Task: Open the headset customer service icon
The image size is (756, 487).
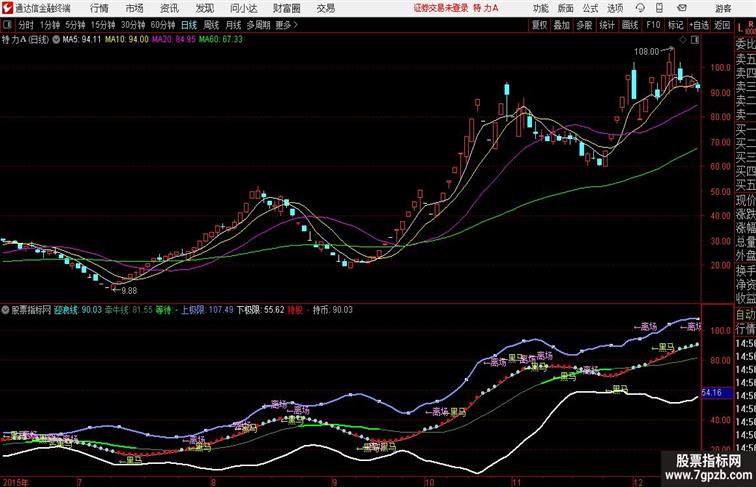Action: pyautogui.click(x=641, y=8)
